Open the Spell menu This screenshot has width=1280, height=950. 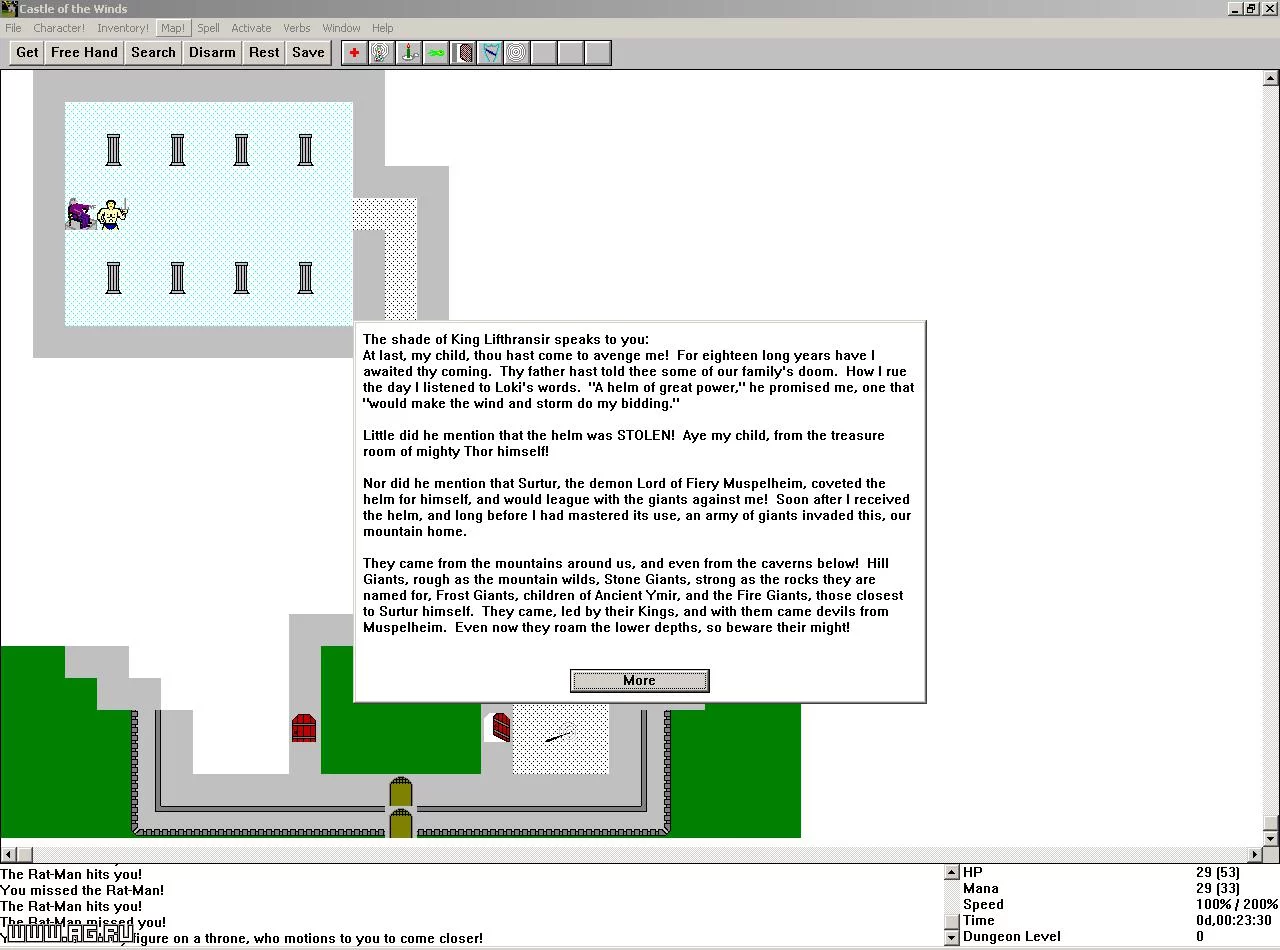pos(208,28)
